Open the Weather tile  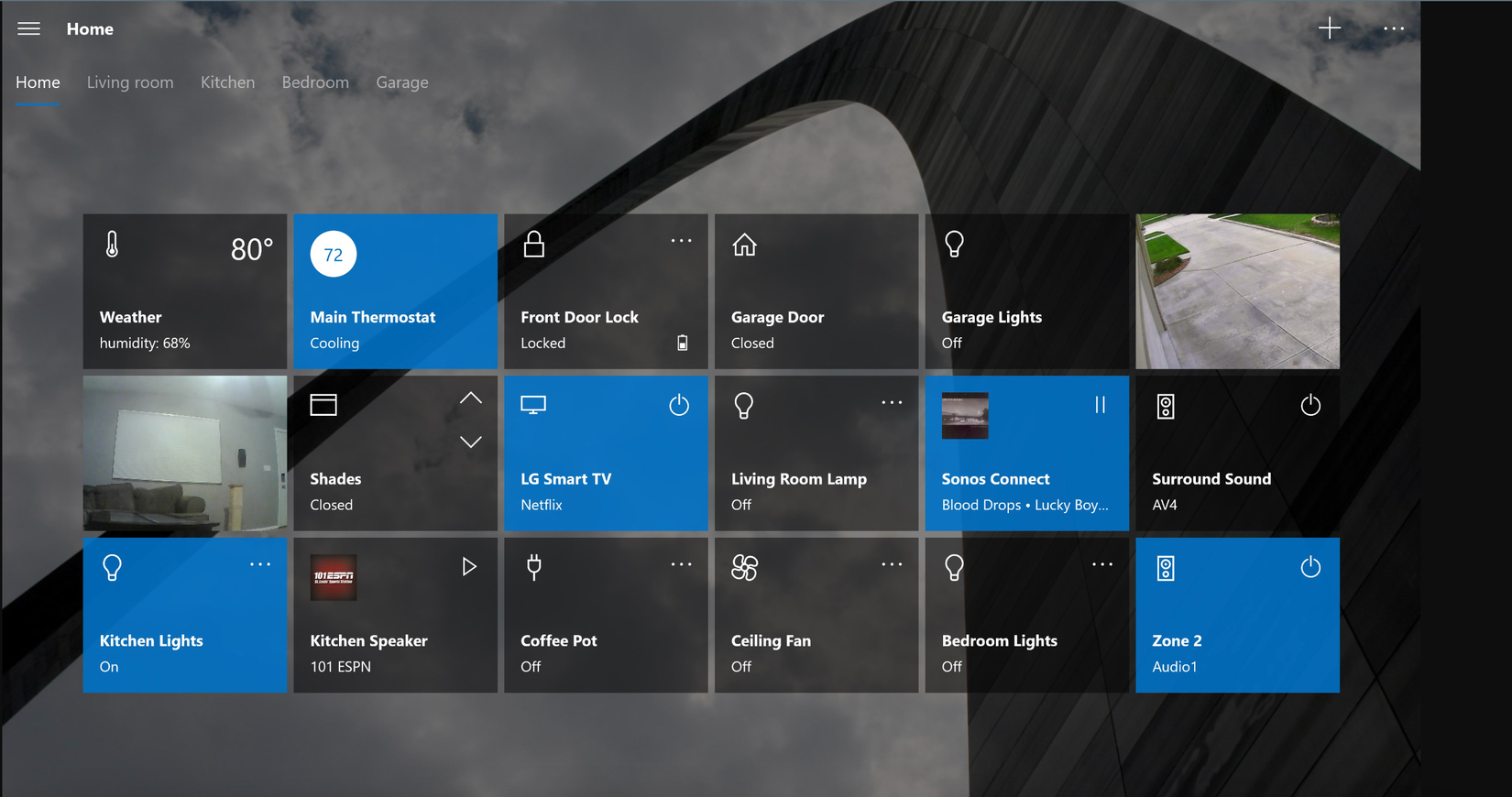pyautogui.click(x=184, y=291)
